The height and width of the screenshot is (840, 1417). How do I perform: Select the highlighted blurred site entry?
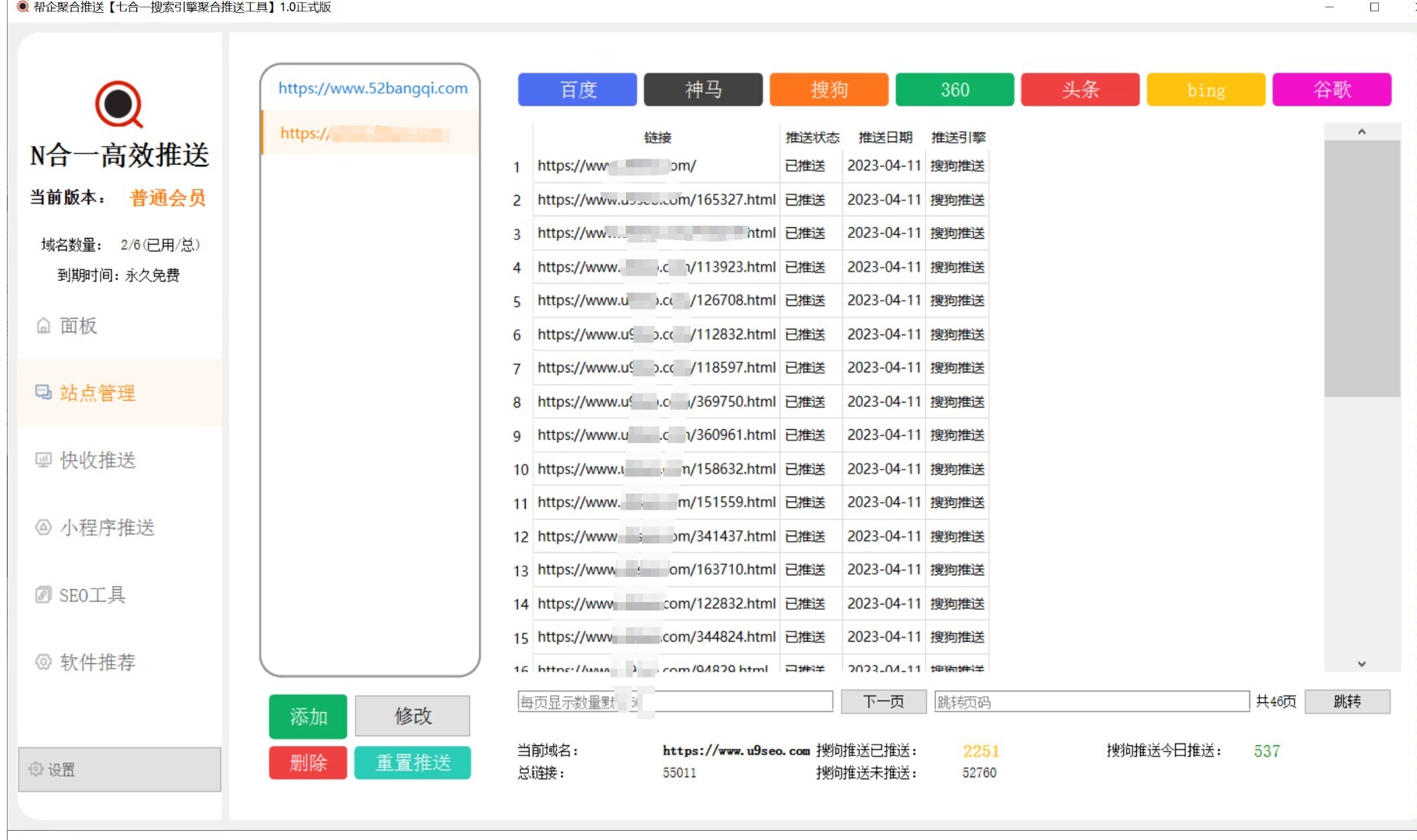(x=370, y=133)
